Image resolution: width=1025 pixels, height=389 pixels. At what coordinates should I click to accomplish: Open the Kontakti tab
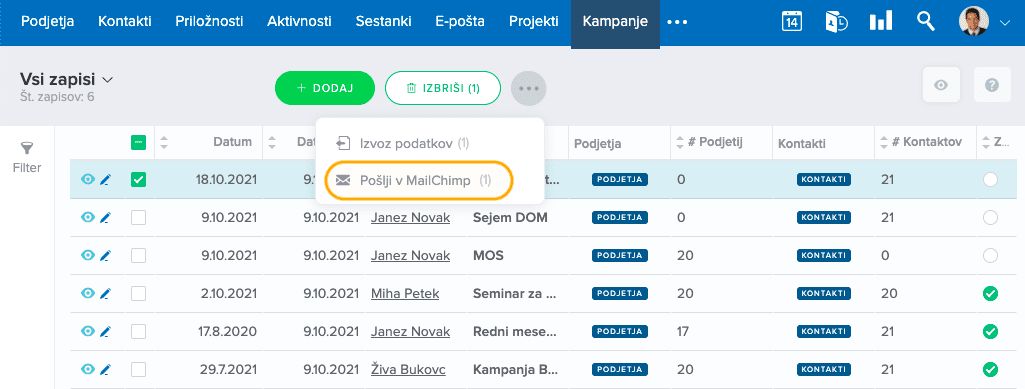pos(125,22)
